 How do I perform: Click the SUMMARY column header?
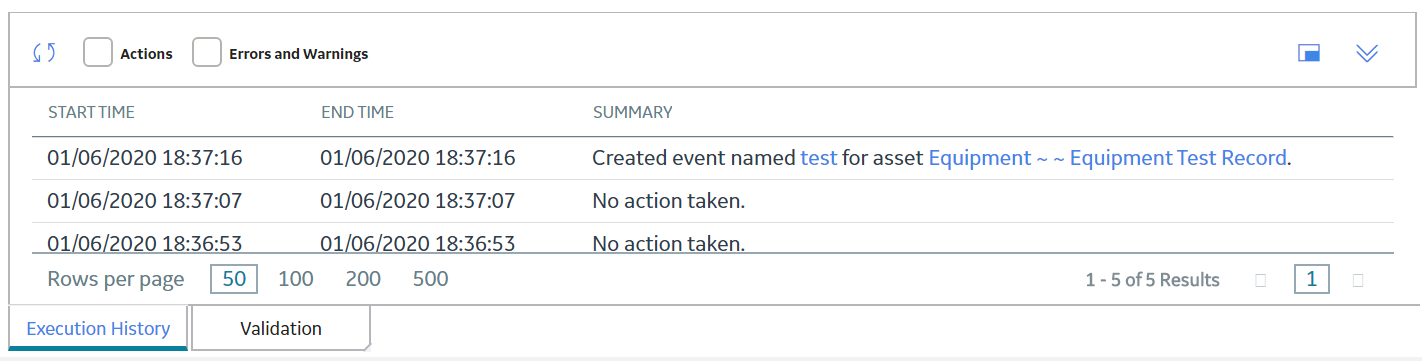click(632, 112)
